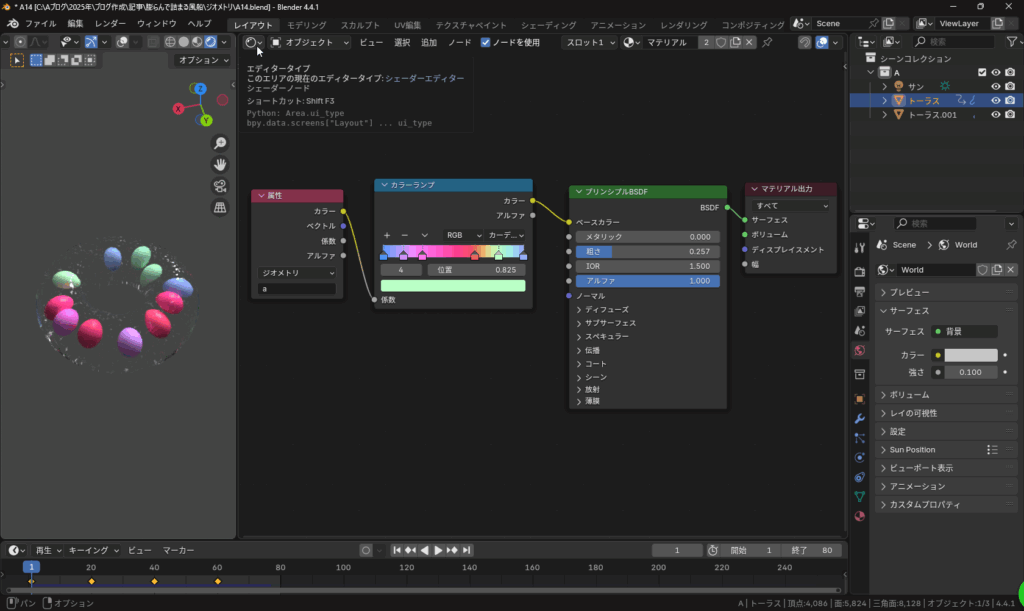This screenshot has width=1024, height=611.
Task: Click the color ramp selected stop color swatch
Action: pos(453,285)
